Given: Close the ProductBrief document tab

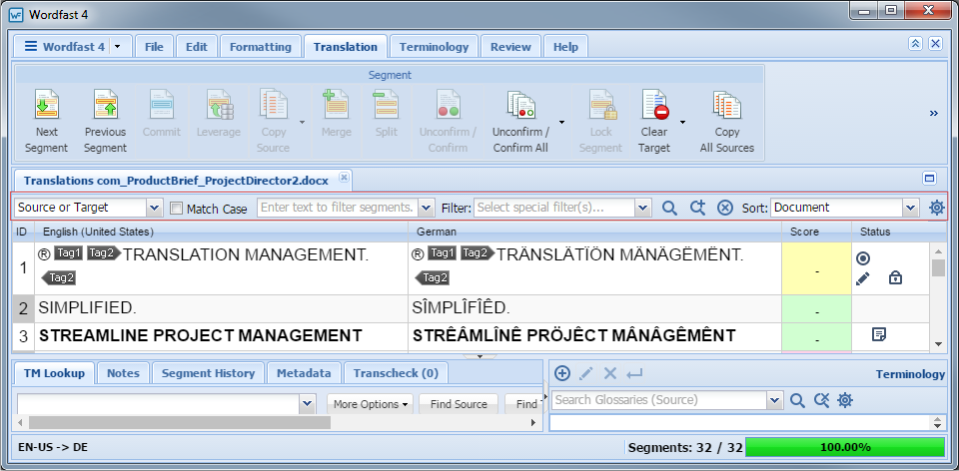Looking at the screenshot, I should [344, 177].
